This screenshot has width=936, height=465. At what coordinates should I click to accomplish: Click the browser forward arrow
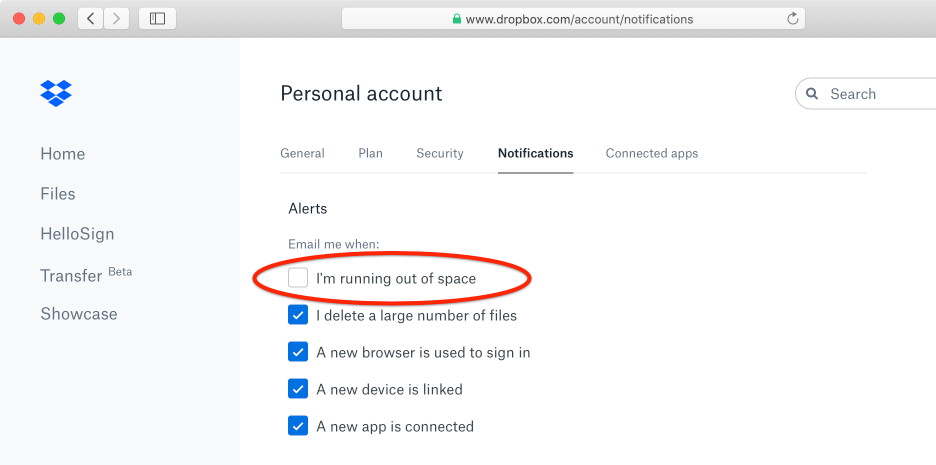pyautogui.click(x=117, y=18)
